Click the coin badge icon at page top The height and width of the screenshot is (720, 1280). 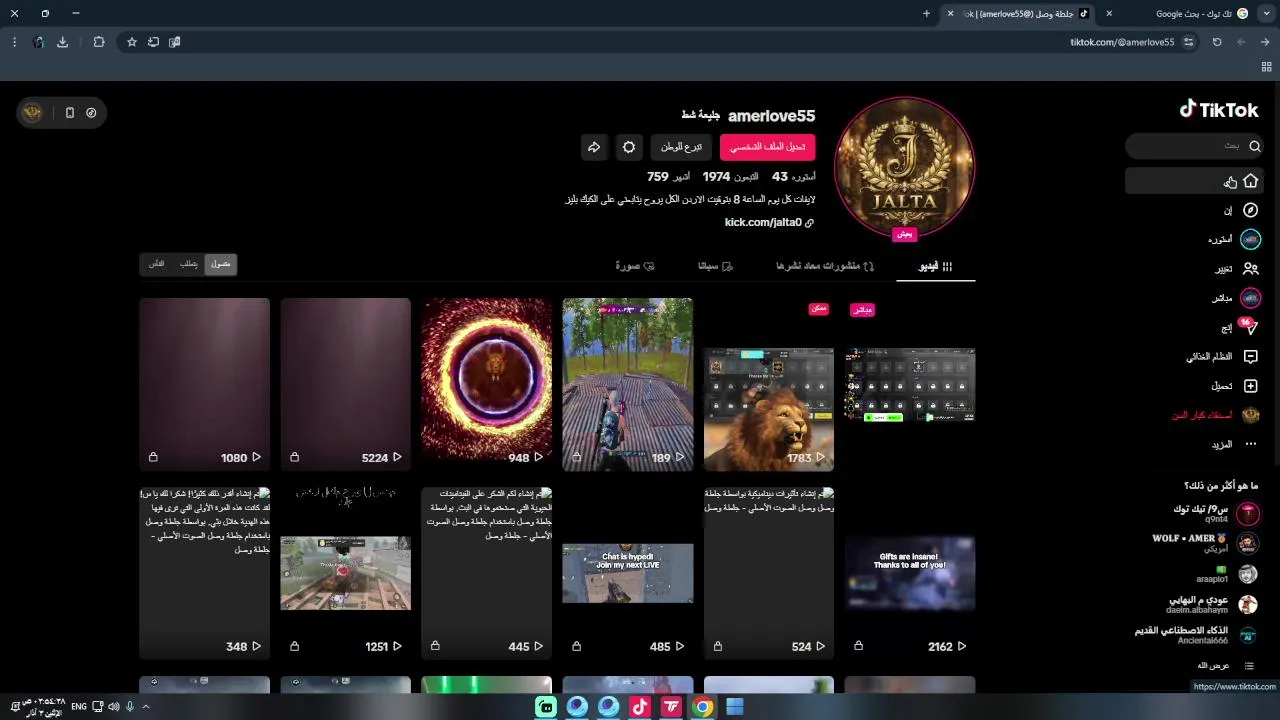(32, 113)
